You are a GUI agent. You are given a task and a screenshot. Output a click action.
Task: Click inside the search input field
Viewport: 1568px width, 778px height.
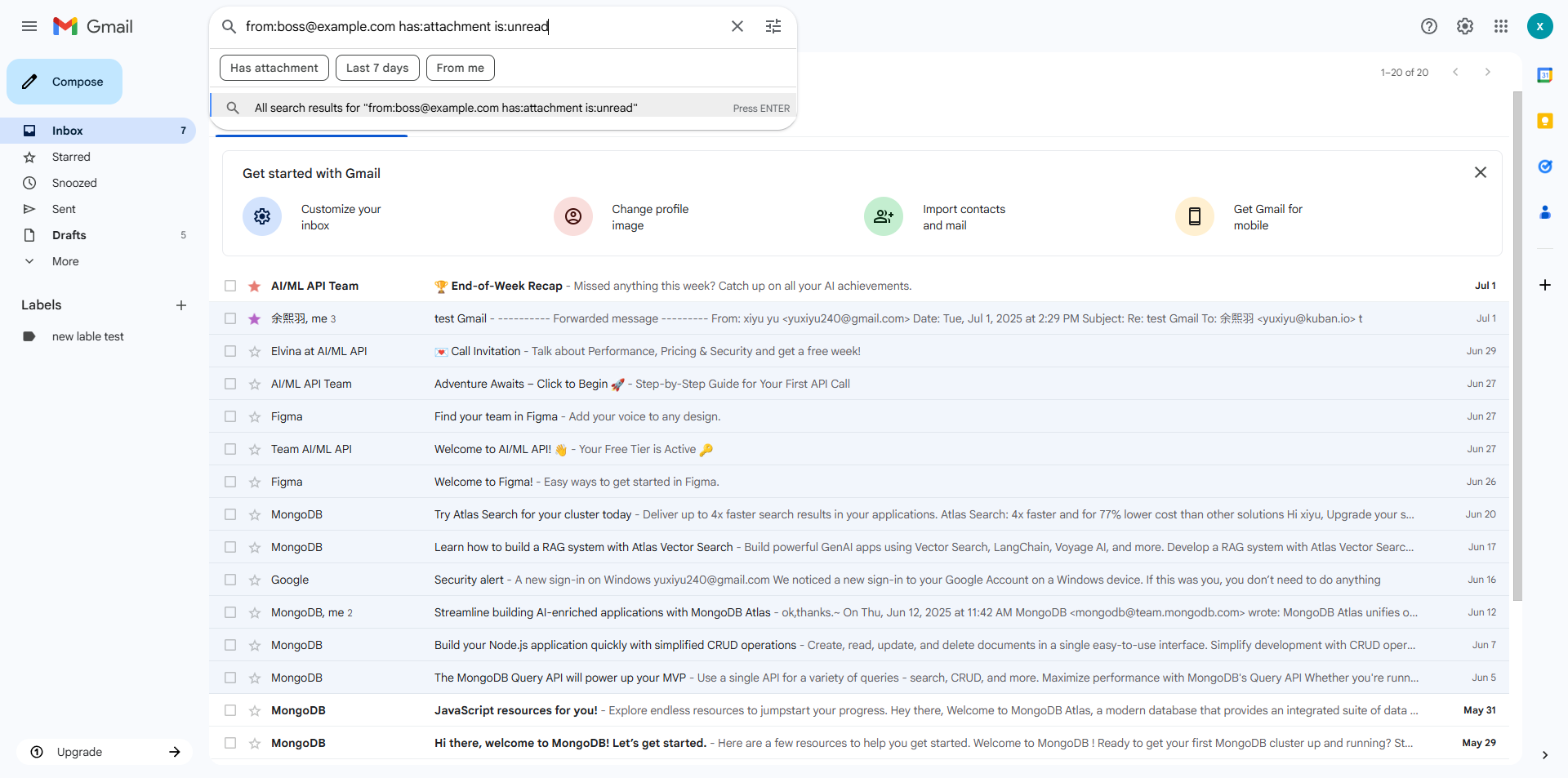coord(482,26)
